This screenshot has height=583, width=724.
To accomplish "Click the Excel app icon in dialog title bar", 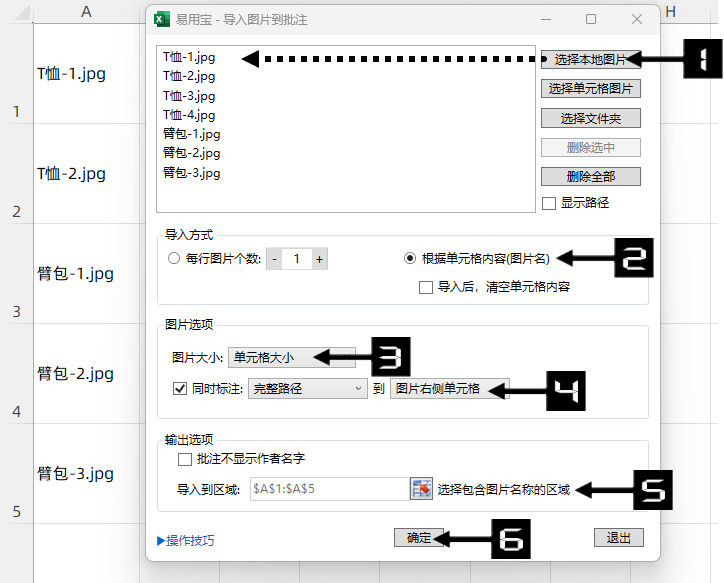I will [x=161, y=19].
